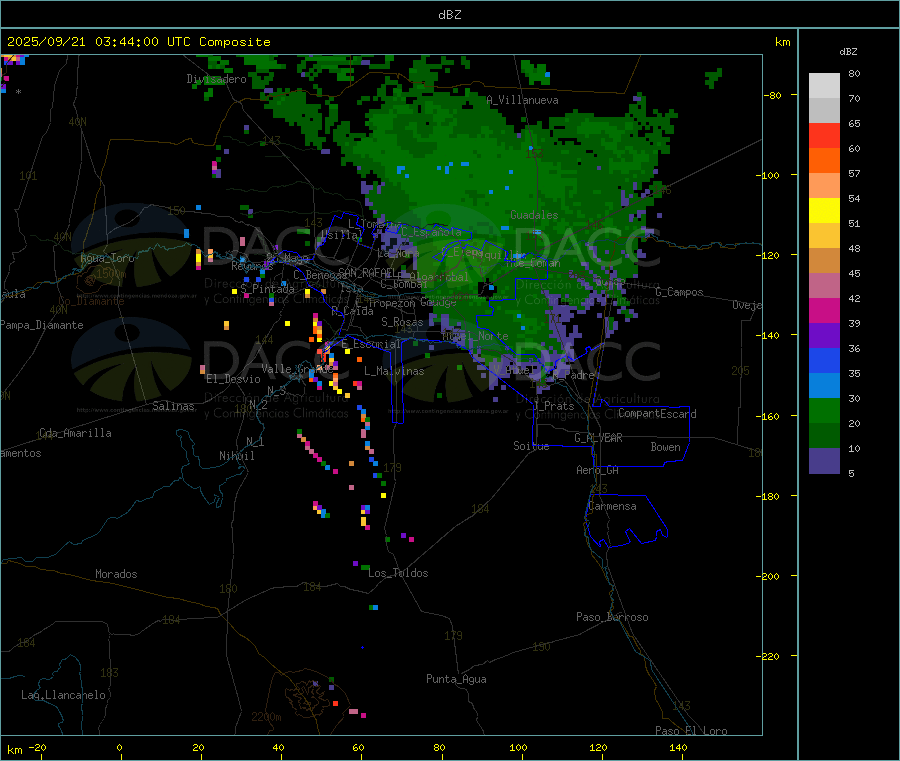Select the Nihuil location label
Viewport: 900px width, 761px height.
[x=236, y=456]
